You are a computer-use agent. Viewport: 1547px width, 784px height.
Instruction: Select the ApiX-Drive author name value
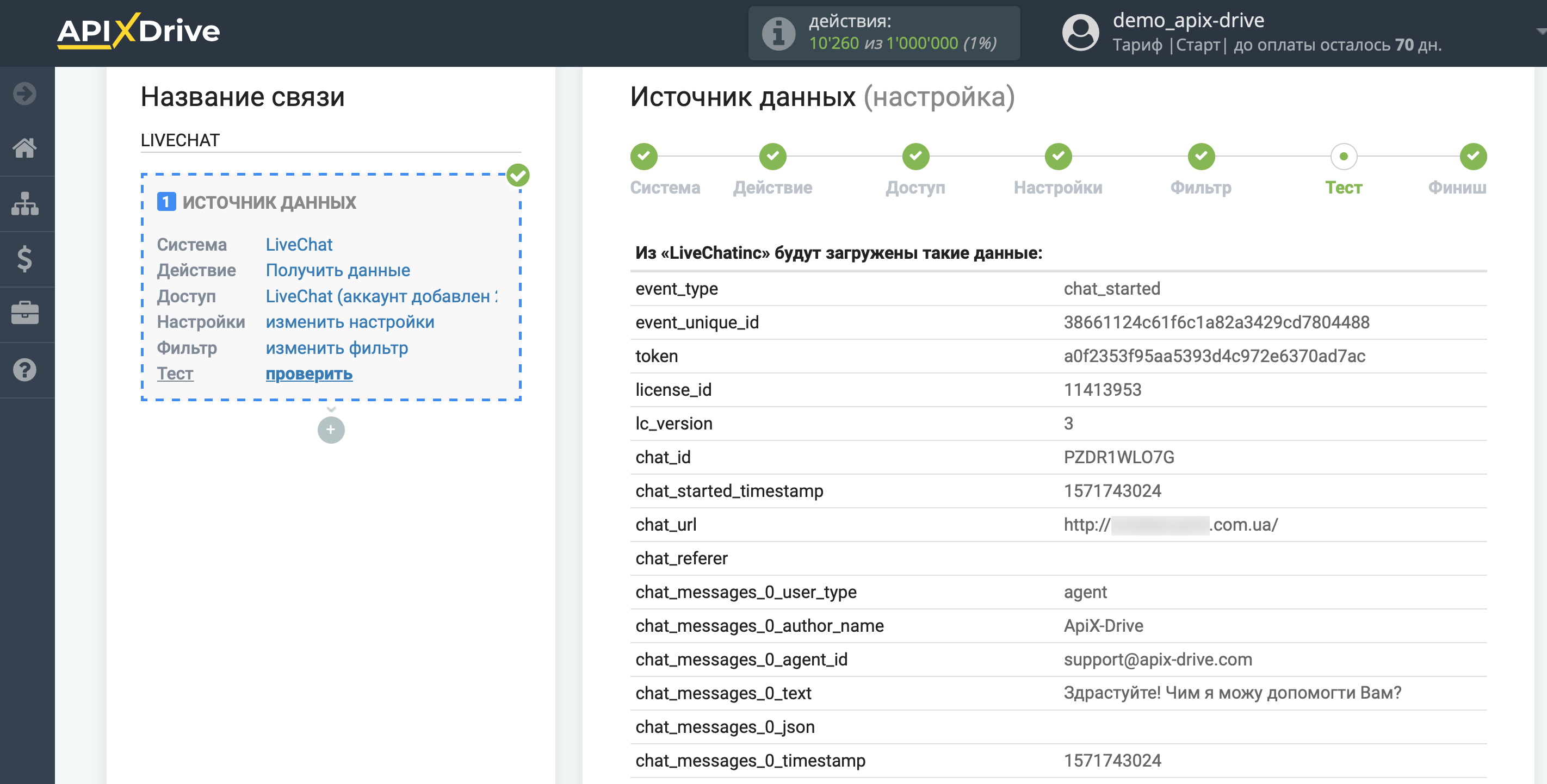tap(1103, 626)
